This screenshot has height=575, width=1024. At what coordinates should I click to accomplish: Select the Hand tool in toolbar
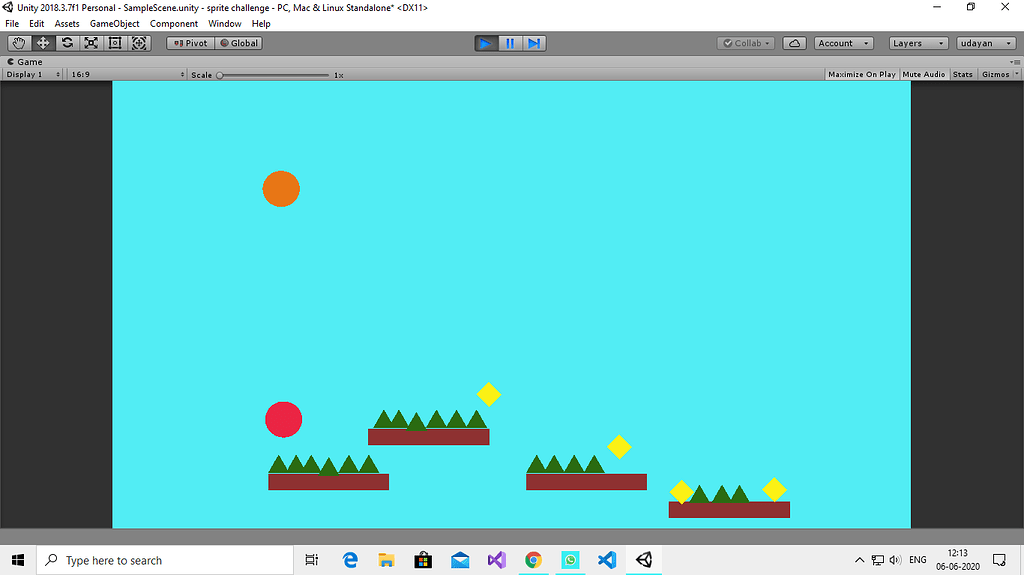[x=19, y=43]
